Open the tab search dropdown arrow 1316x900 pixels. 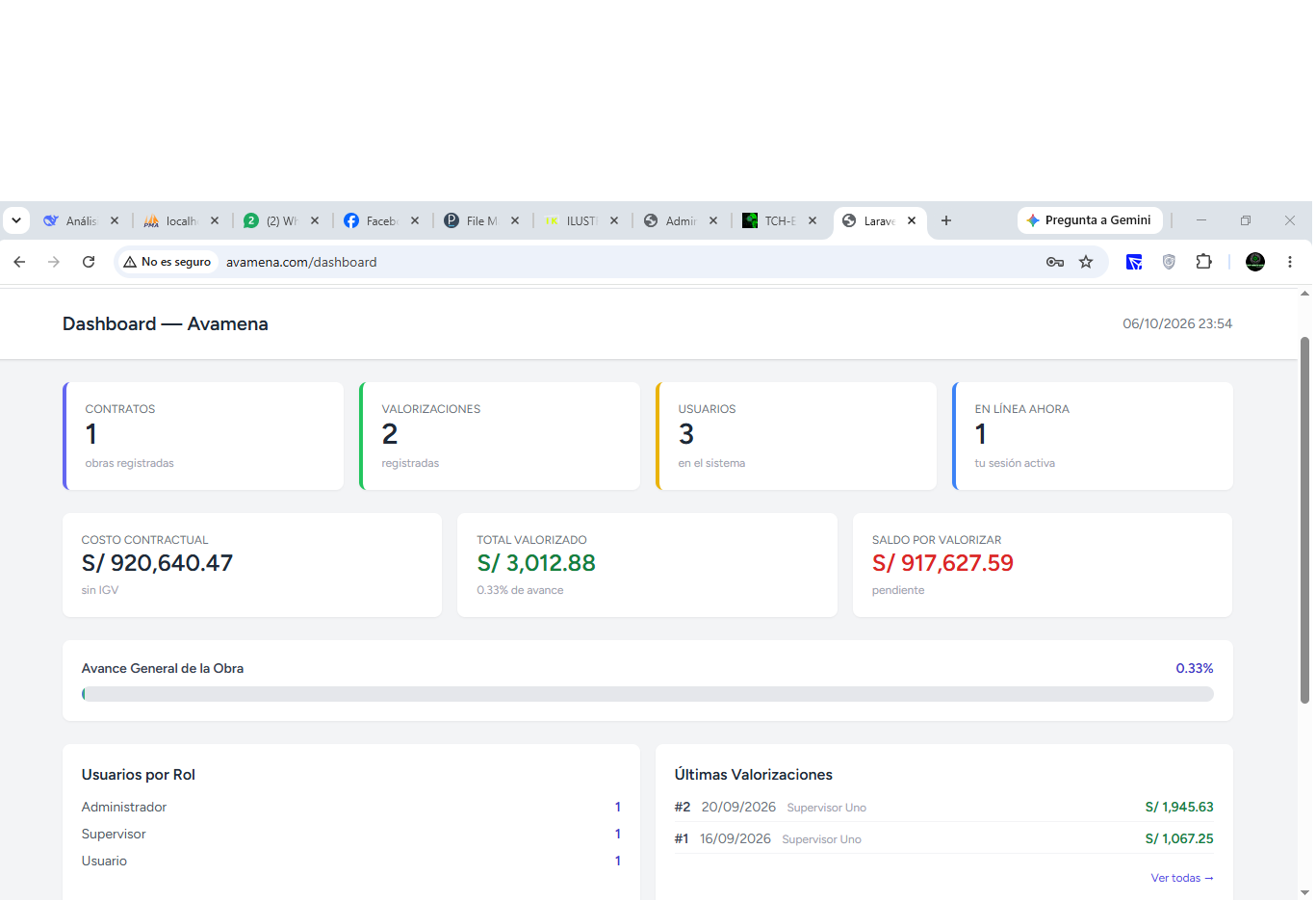(16, 220)
